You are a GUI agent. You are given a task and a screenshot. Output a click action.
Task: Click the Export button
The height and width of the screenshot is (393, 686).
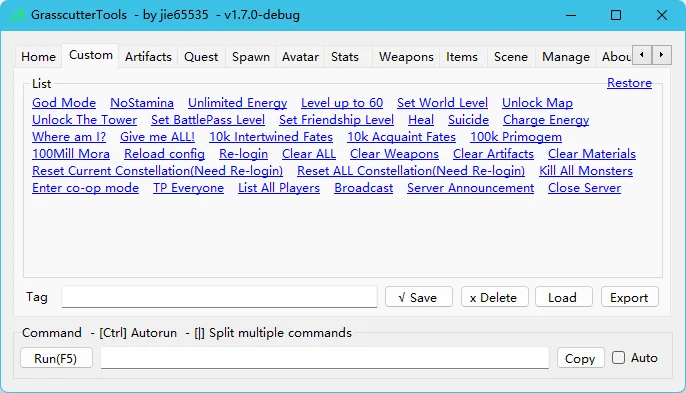630,297
